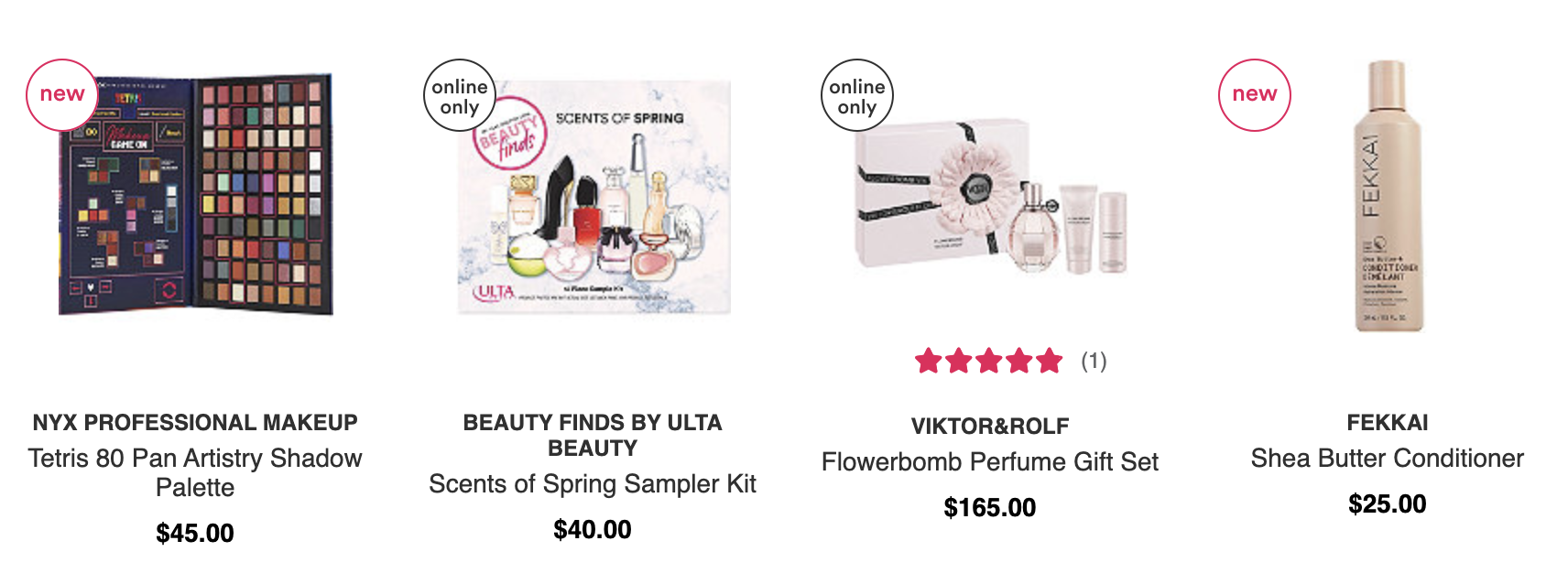Click the "new" badge on Fekkai conditioner
1568x584 pixels.
coord(1255,95)
